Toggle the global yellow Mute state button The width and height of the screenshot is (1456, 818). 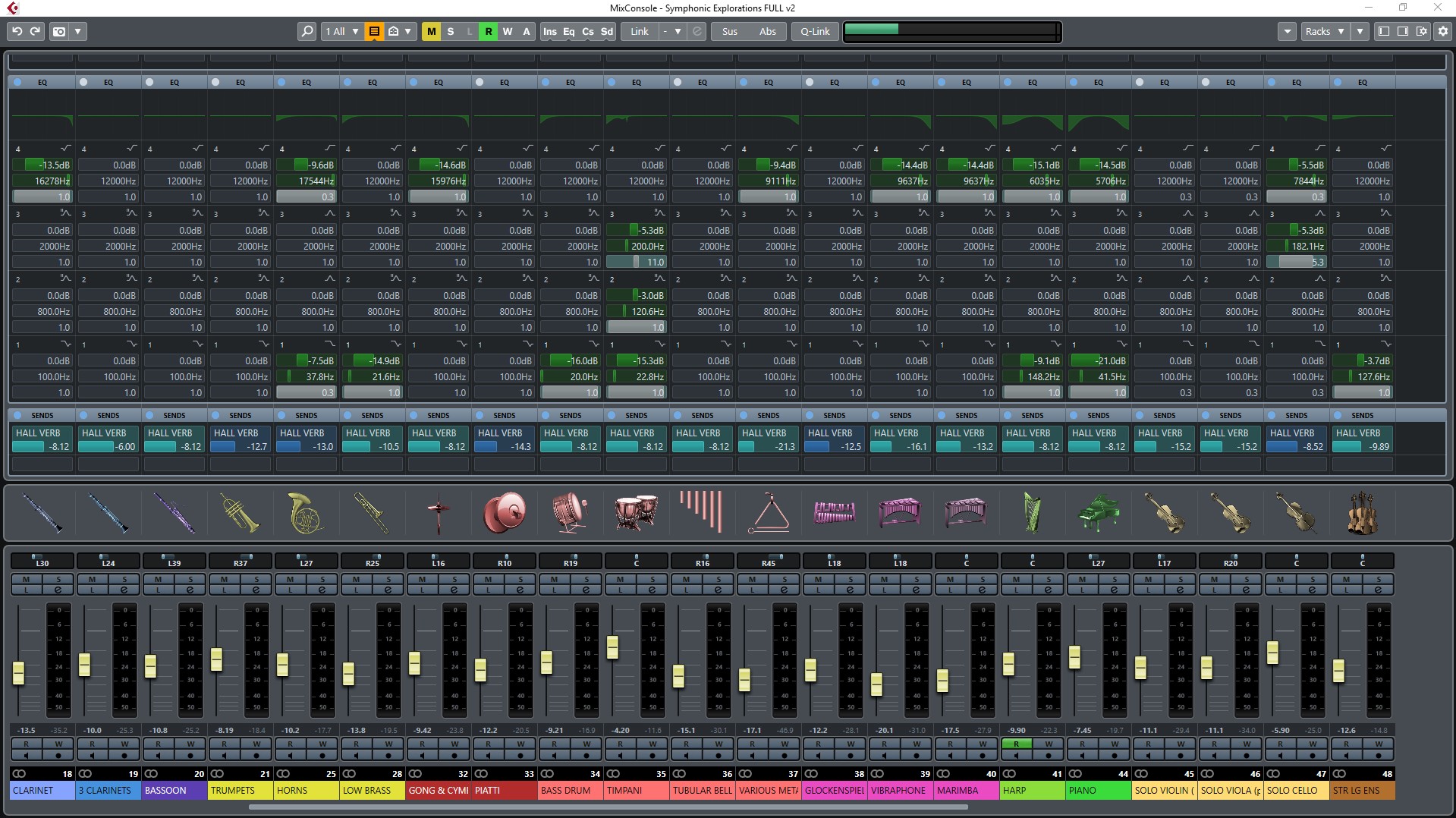[x=431, y=31]
